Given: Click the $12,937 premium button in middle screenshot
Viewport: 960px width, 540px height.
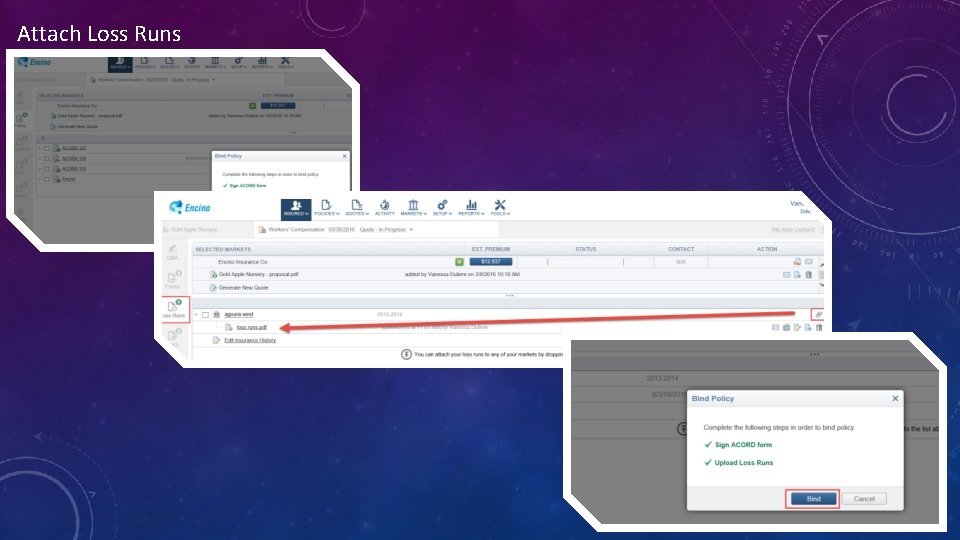Looking at the screenshot, I should tap(490, 261).
